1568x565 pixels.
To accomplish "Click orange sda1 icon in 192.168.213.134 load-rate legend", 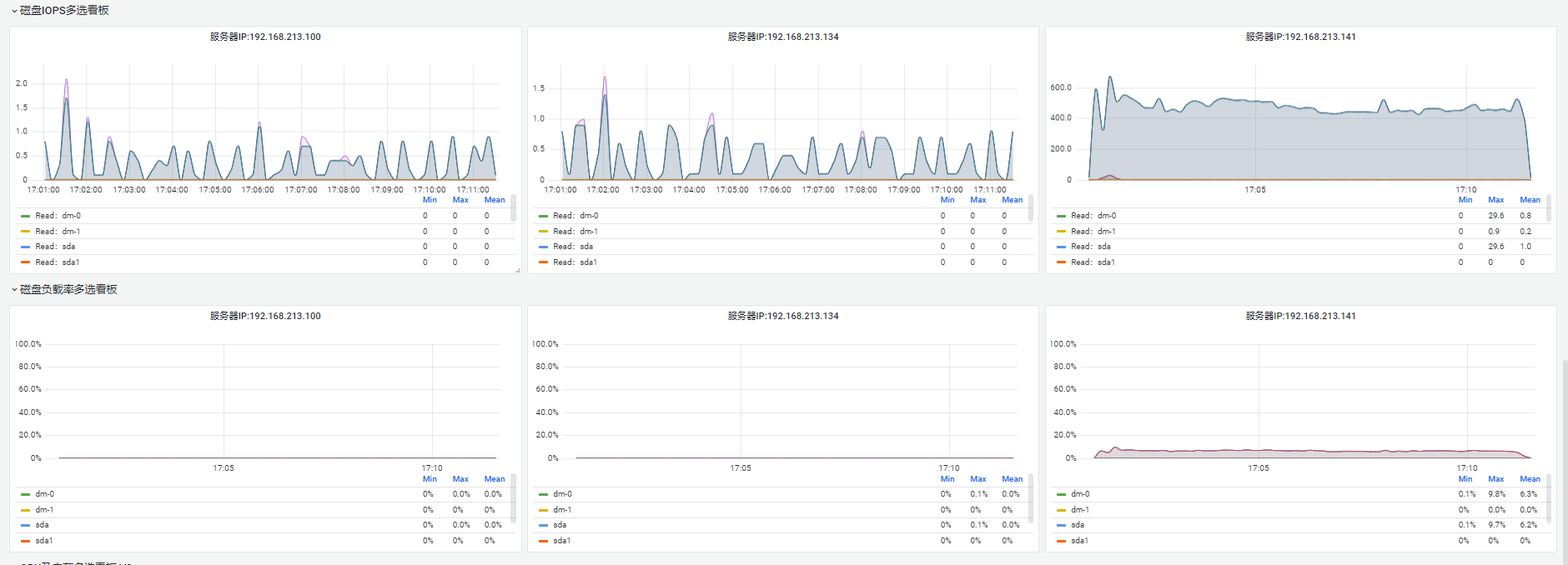I will [543, 541].
